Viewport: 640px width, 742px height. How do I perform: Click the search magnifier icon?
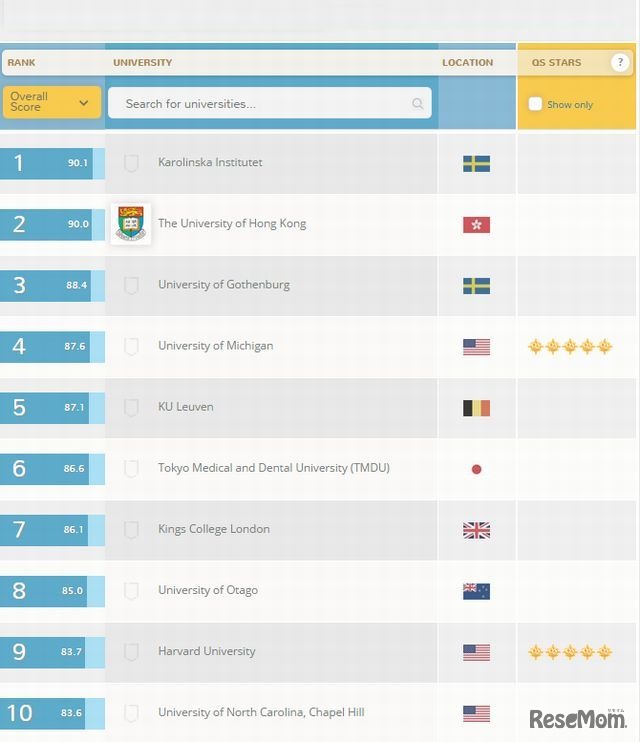click(x=417, y=104)
